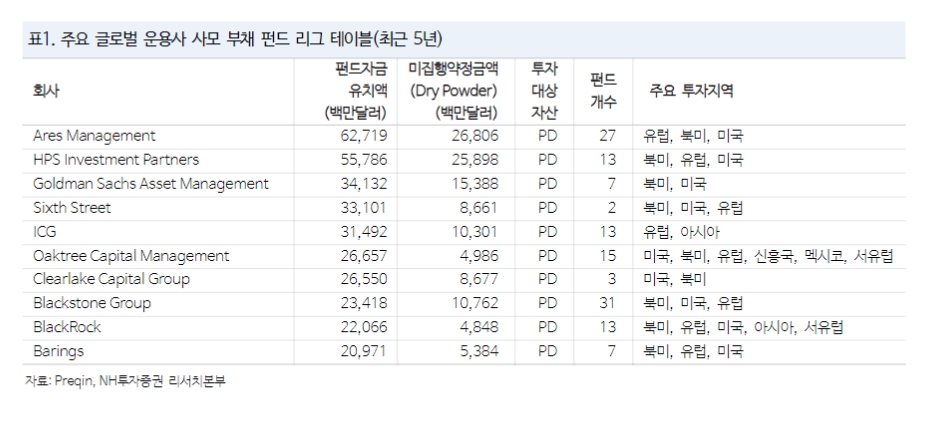Select the '미집행약정금액 (Dry Powder)' header
933x424 pixels.
(x=453, y=91)
